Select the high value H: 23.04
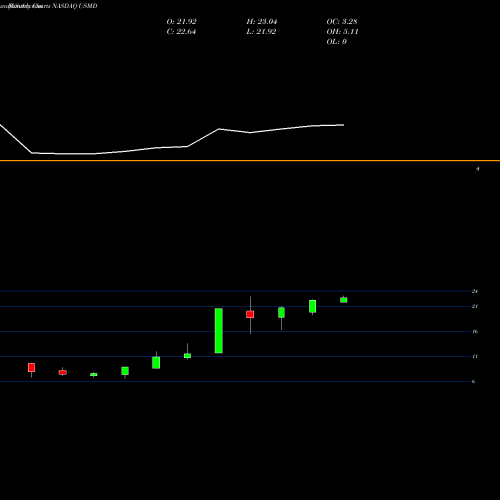This screenshot has height=500, width=500. (x=262, y=22)
